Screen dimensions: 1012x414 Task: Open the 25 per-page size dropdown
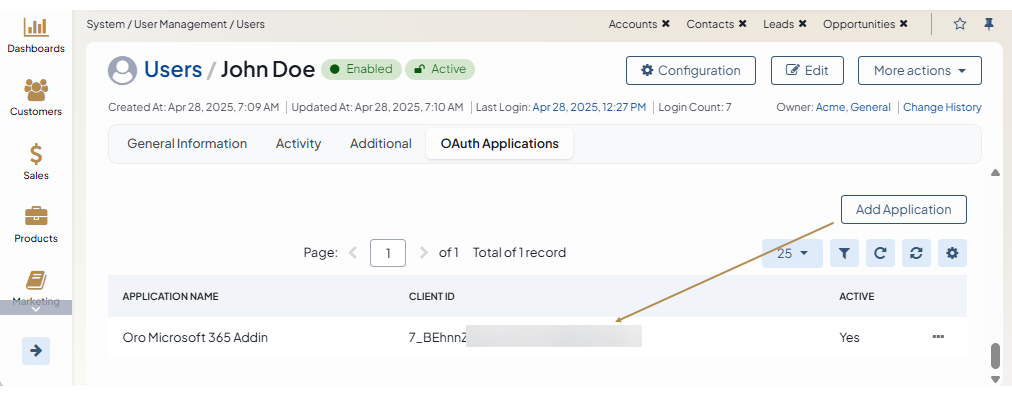point(792,254)
